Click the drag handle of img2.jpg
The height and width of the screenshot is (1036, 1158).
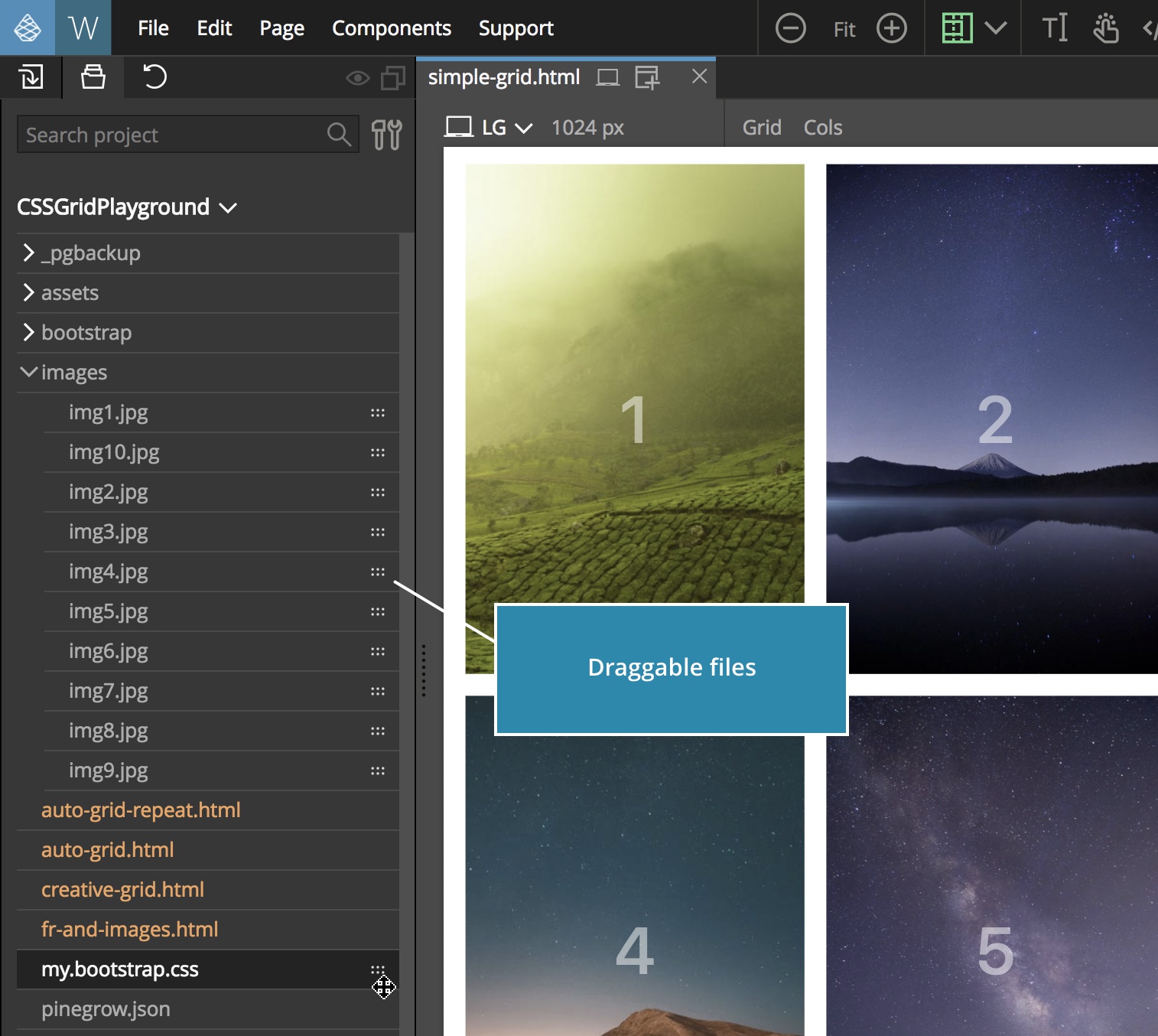[x=378, y=492]
